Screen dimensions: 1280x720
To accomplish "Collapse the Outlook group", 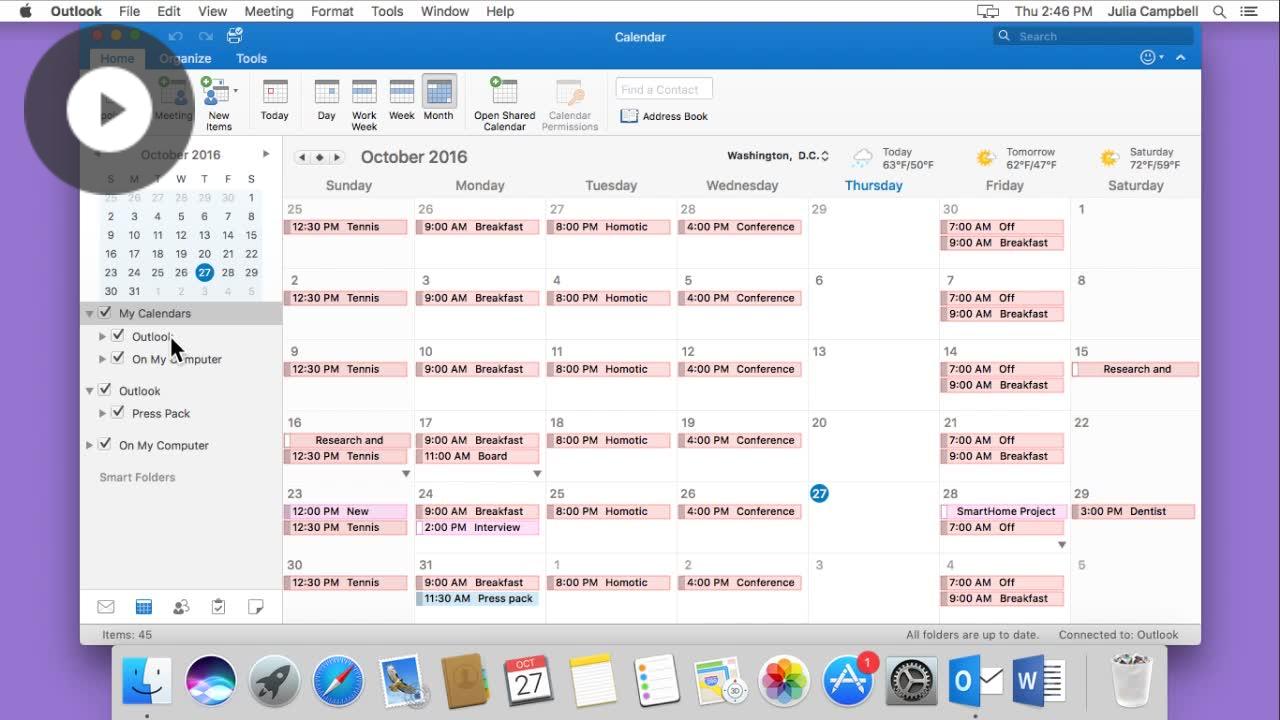I will (x=89, y=391).
